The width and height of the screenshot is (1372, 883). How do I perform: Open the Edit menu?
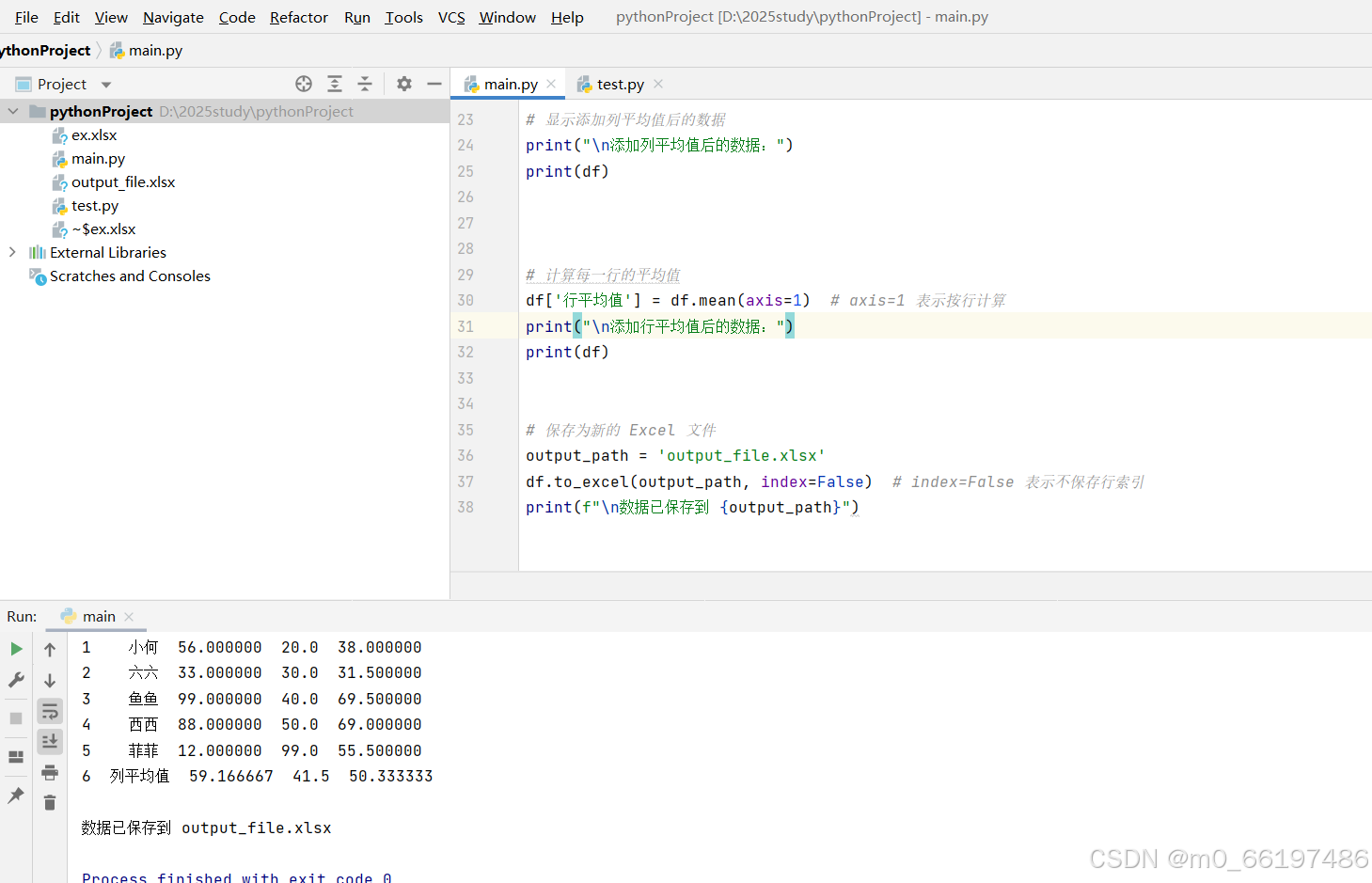click(x=66, y=17)
